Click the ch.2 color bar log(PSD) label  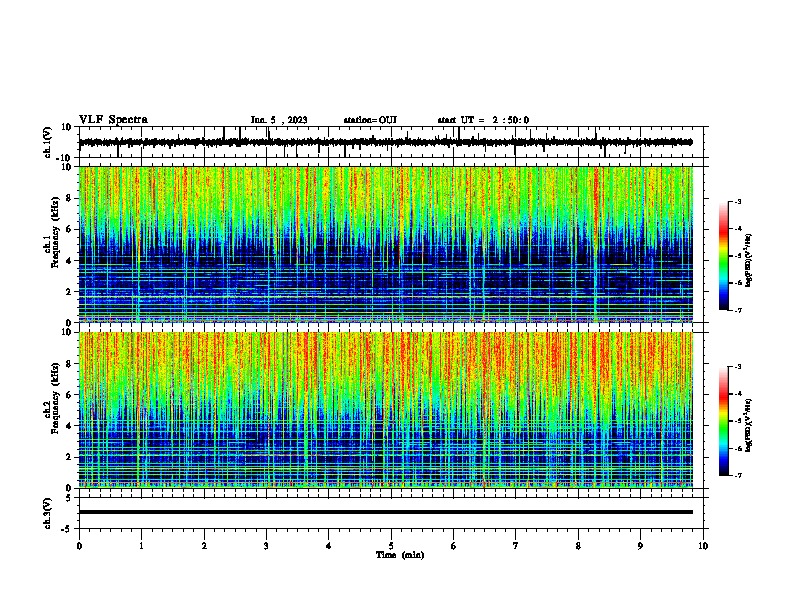pos(749,425)
